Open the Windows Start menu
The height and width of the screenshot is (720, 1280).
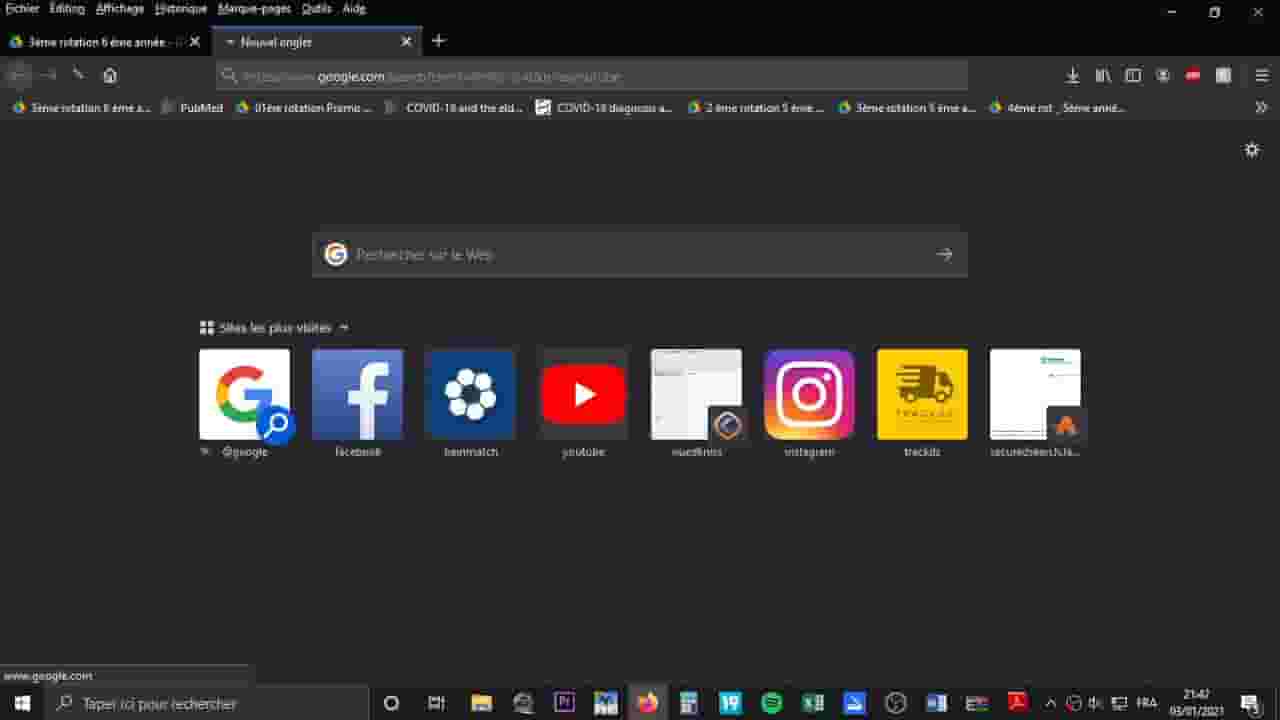(22, 703)
